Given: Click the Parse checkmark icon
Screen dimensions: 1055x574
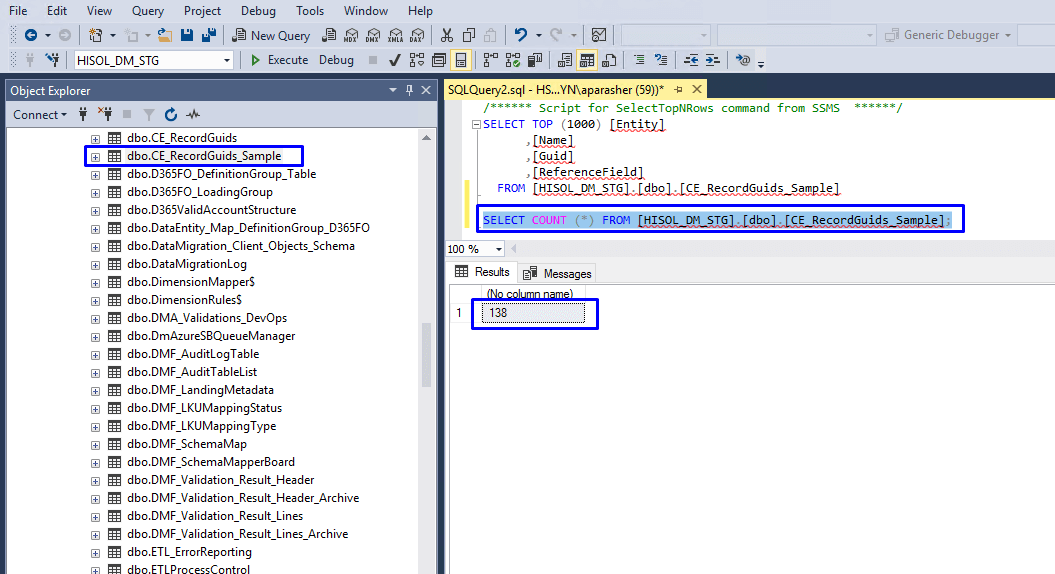Looking at the screenshot, I should 395,60.
